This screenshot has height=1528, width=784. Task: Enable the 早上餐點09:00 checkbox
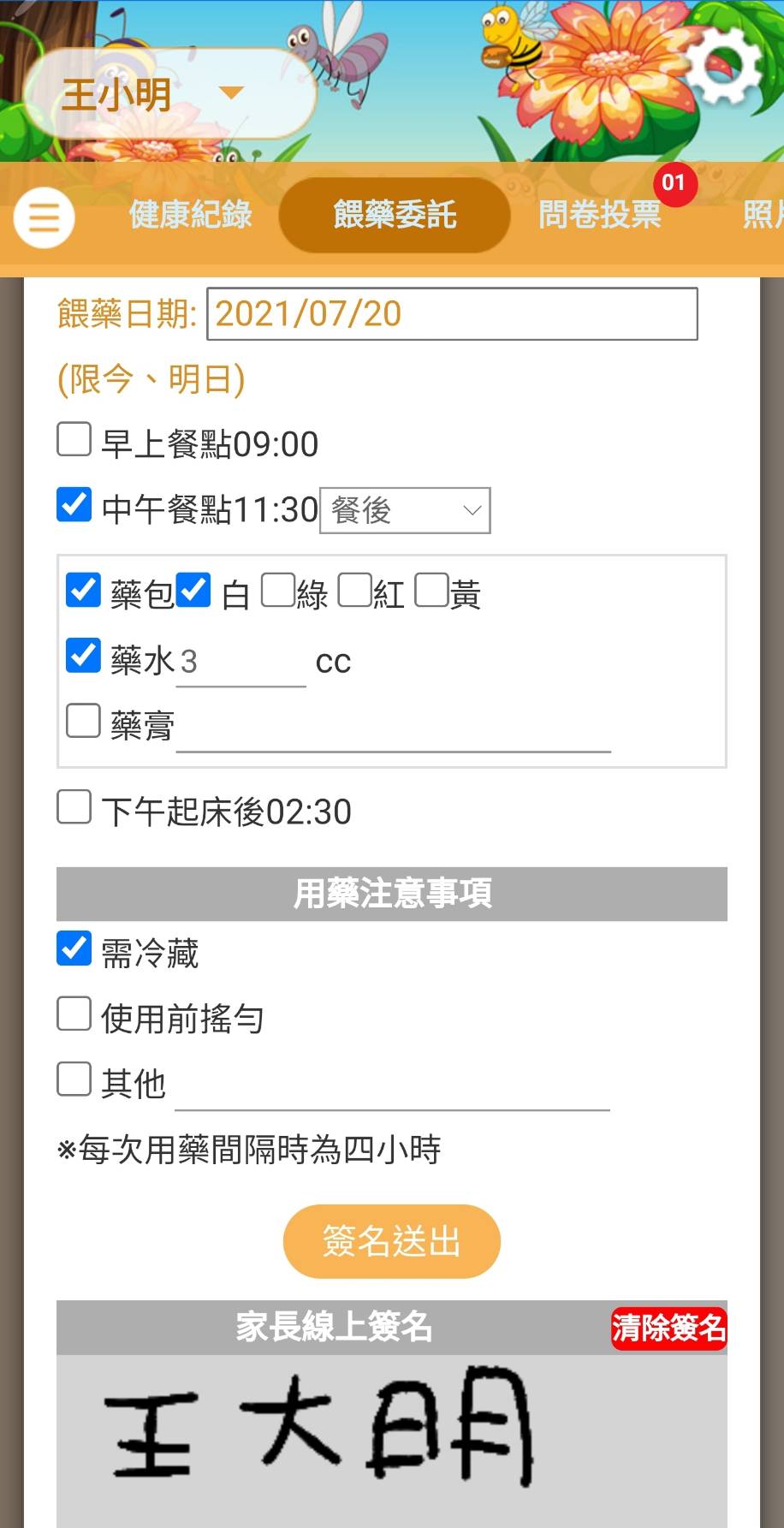[74, 440]
